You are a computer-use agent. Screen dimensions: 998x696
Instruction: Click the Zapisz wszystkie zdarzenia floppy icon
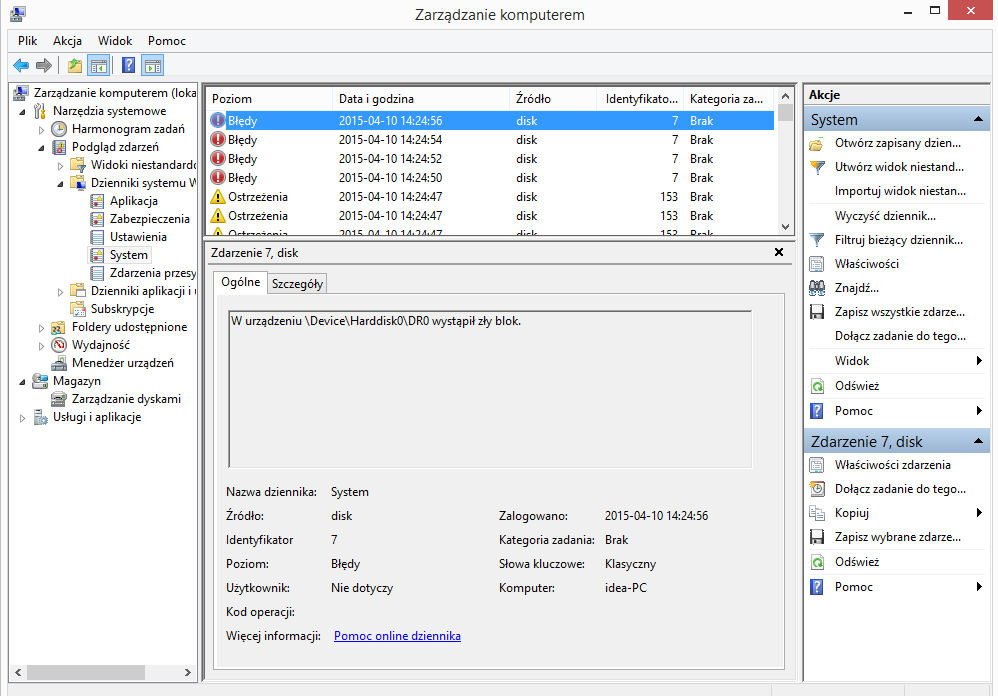pyautogui.click(x=817, y=312)
